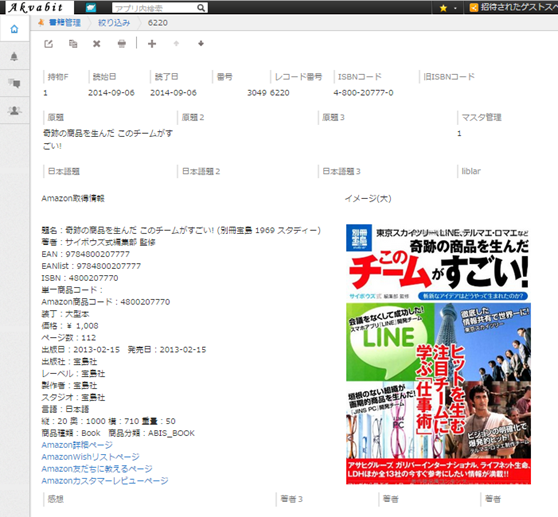This screenshot has height=517, width=558.
Task: Expand the dropdown arrow beside the star
Action: pos(455,8)
